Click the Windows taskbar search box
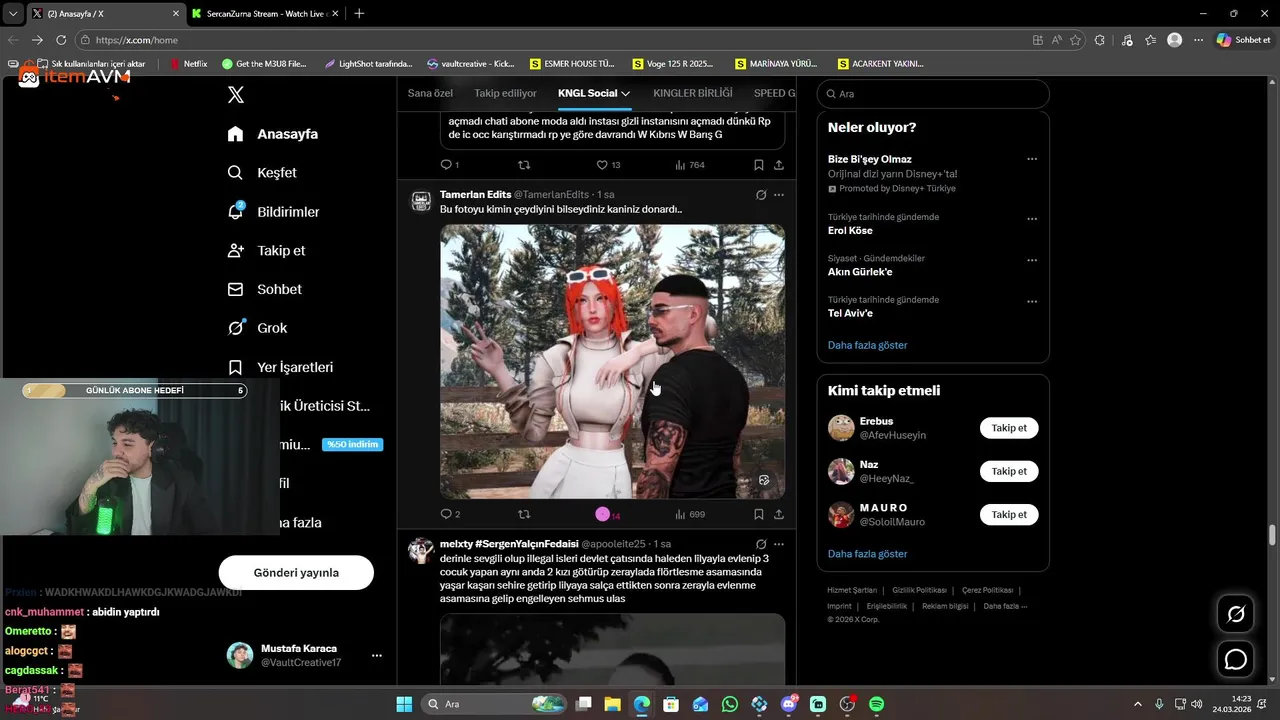 coord(496,704)
